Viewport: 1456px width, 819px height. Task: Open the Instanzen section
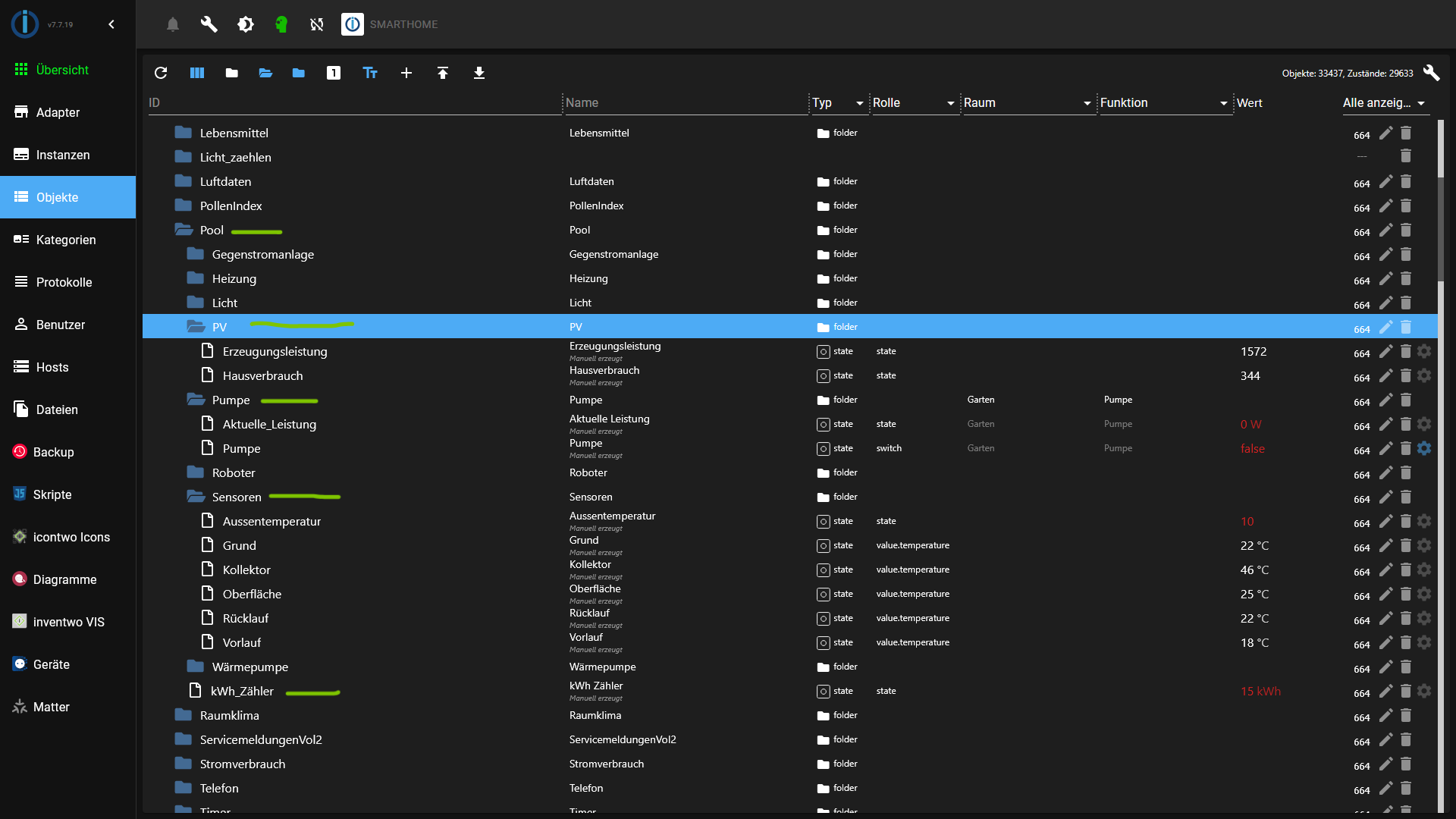pos(63,155)
